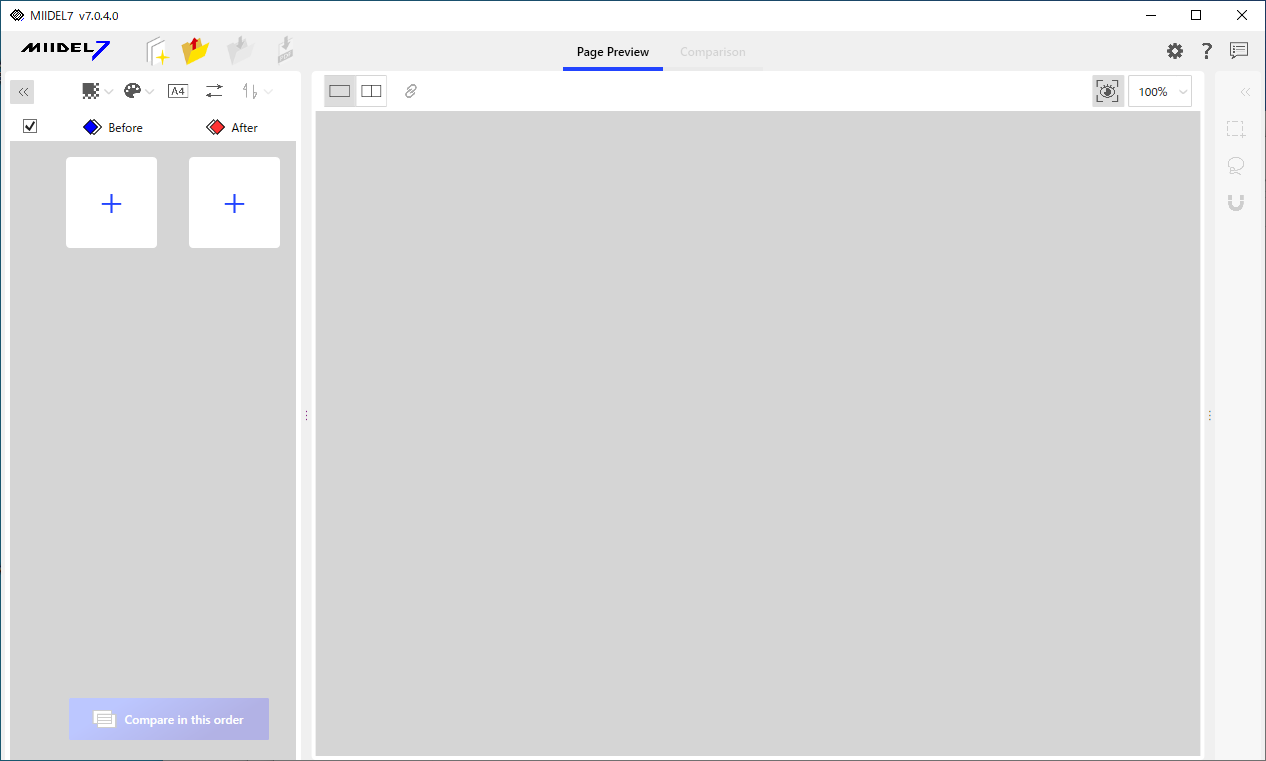Viewport: 1266px width, 761px height.
Task: Open the 100% zoom dropdown
Action: pos(1160,91)
